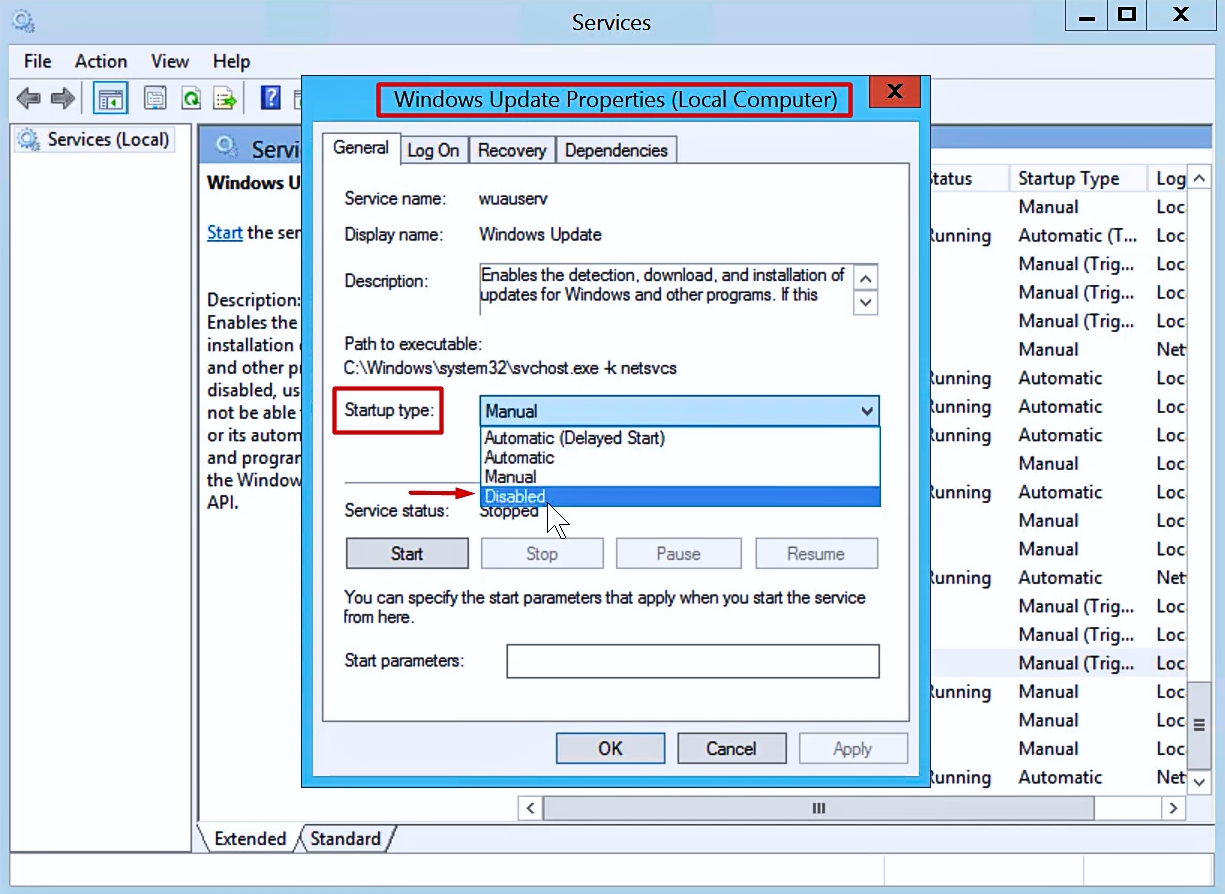Sort by the Startup Type column header

click(x=1076, y=179)
